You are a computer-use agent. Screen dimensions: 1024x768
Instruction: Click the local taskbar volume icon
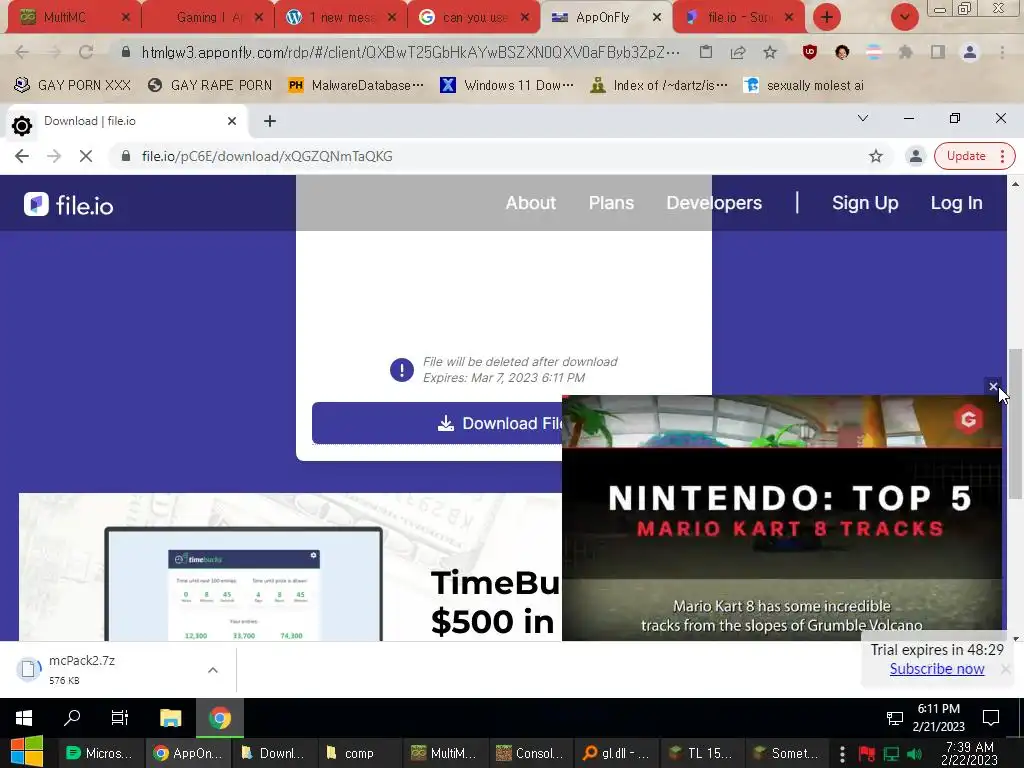click(914, 754)
